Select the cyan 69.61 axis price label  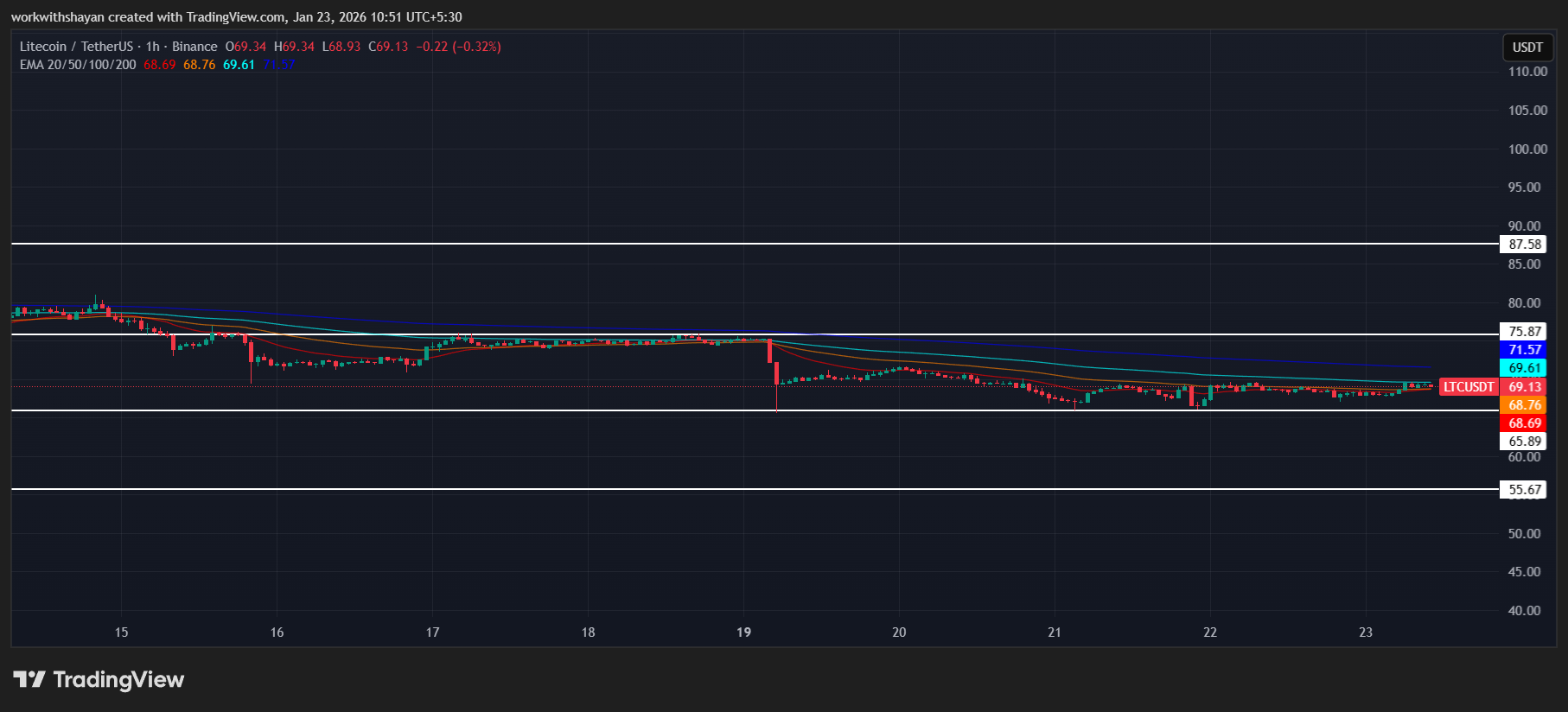1525,368
